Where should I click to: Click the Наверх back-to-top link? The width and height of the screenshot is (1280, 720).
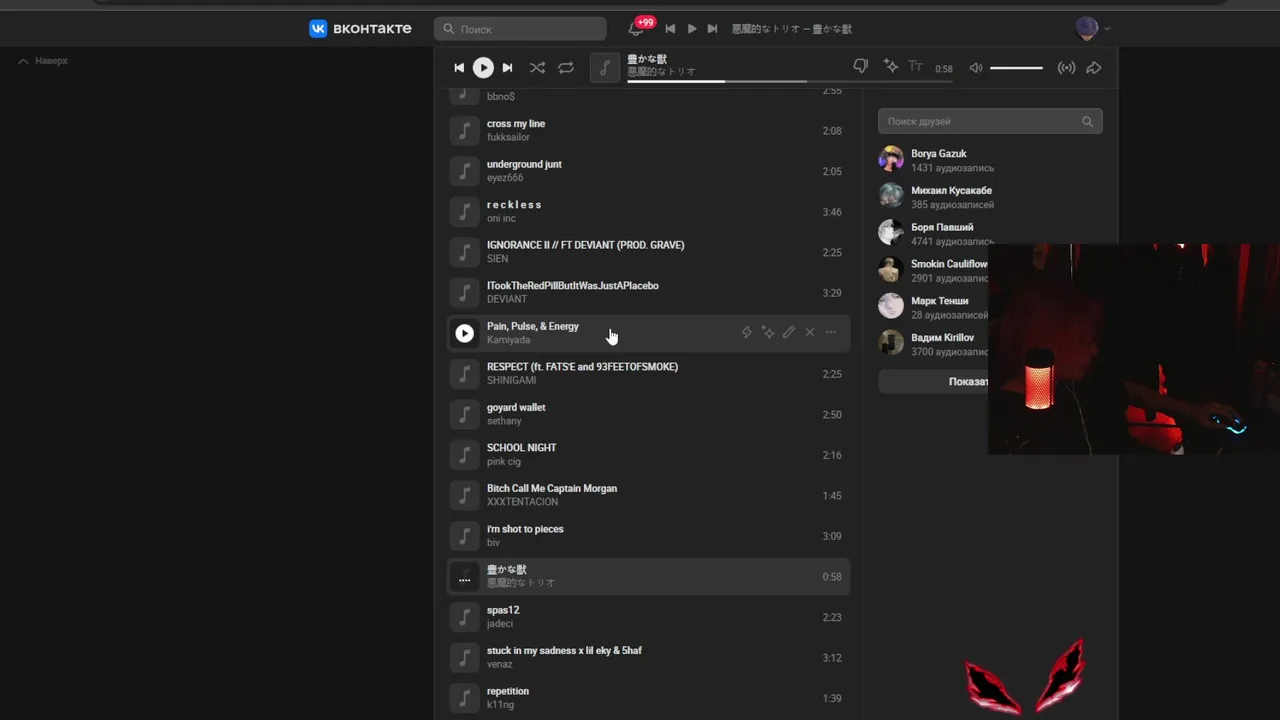[x=43, y=61]
